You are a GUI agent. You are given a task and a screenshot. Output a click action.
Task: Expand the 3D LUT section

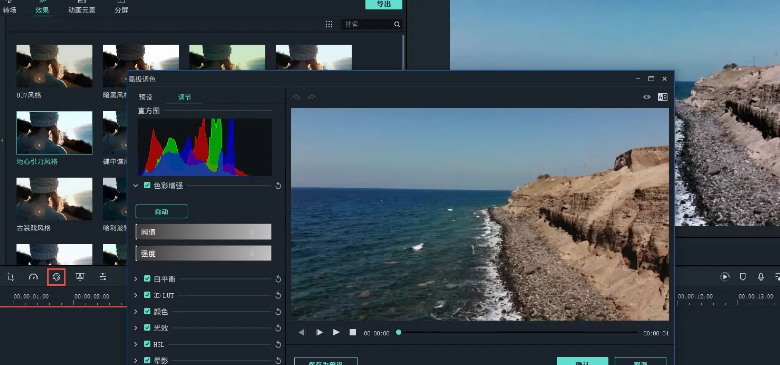pyautogui.click(x=136, y=295)
